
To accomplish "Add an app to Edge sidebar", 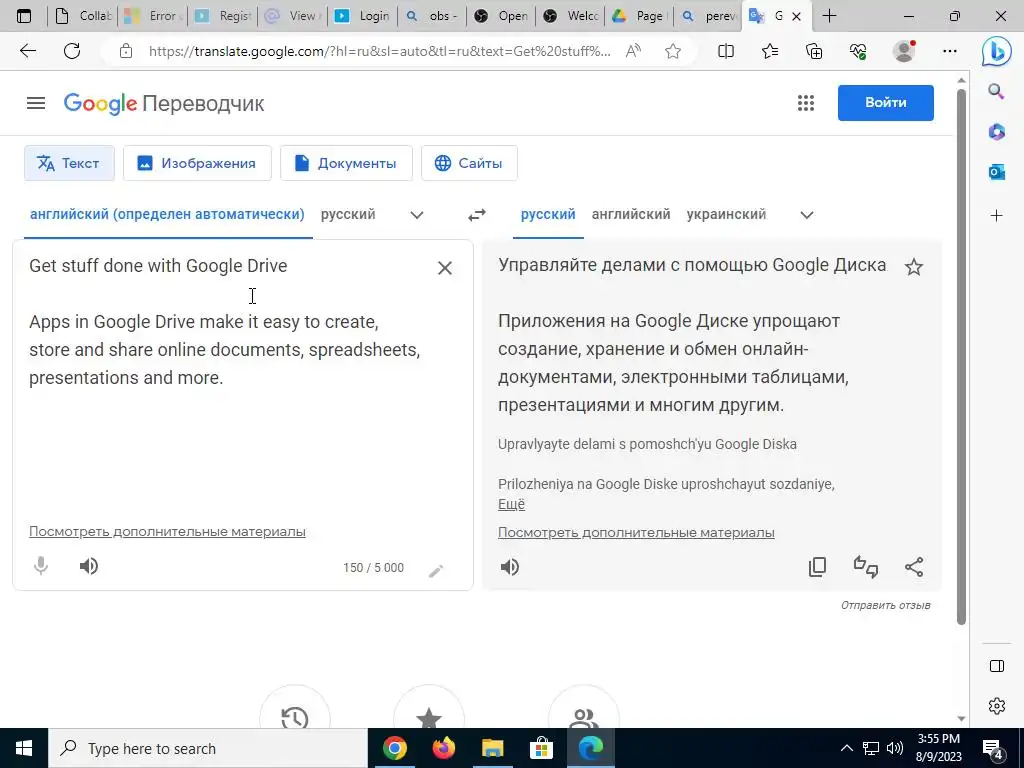I will point(996,216).
